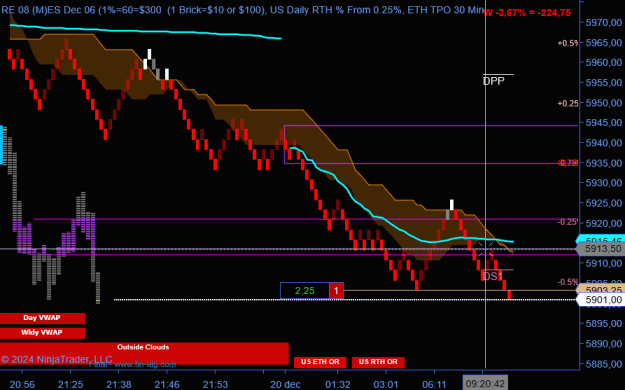Image resolution: width=625 pixels, height=390 pixels.
Task: Click the gray 5913,50 price marker
Action: point(600,249)
